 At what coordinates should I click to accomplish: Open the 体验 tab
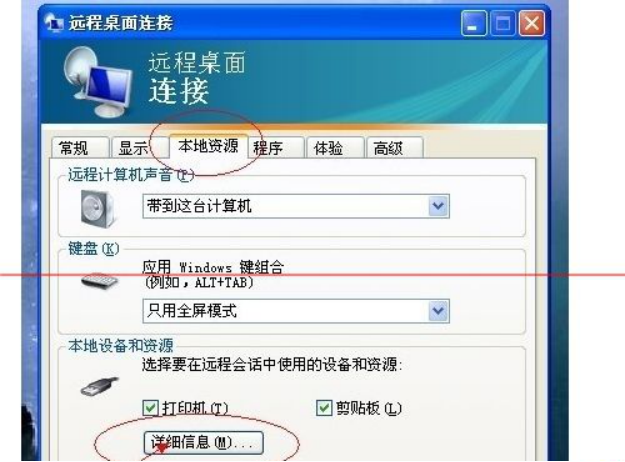(335, 148)
